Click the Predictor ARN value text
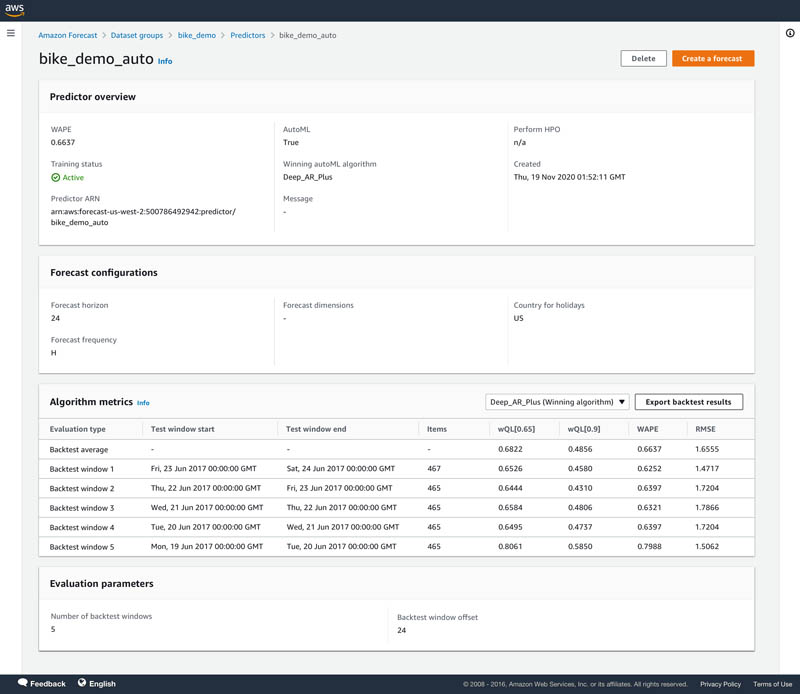The image size is (800, 694). coord(143,217)
